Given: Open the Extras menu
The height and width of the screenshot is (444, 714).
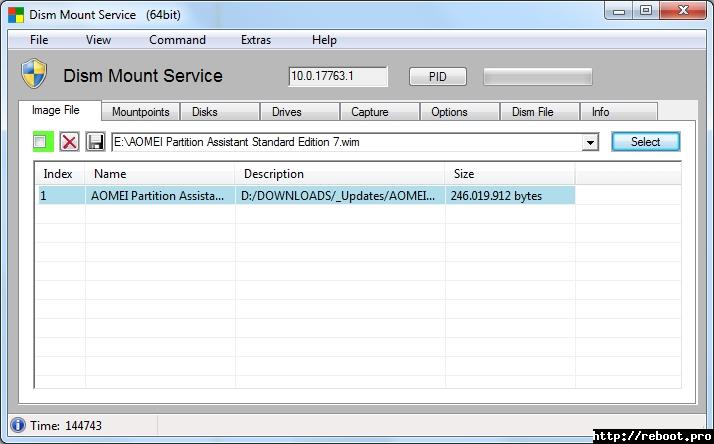Looking at the screenshot, I should click(256, 40).
